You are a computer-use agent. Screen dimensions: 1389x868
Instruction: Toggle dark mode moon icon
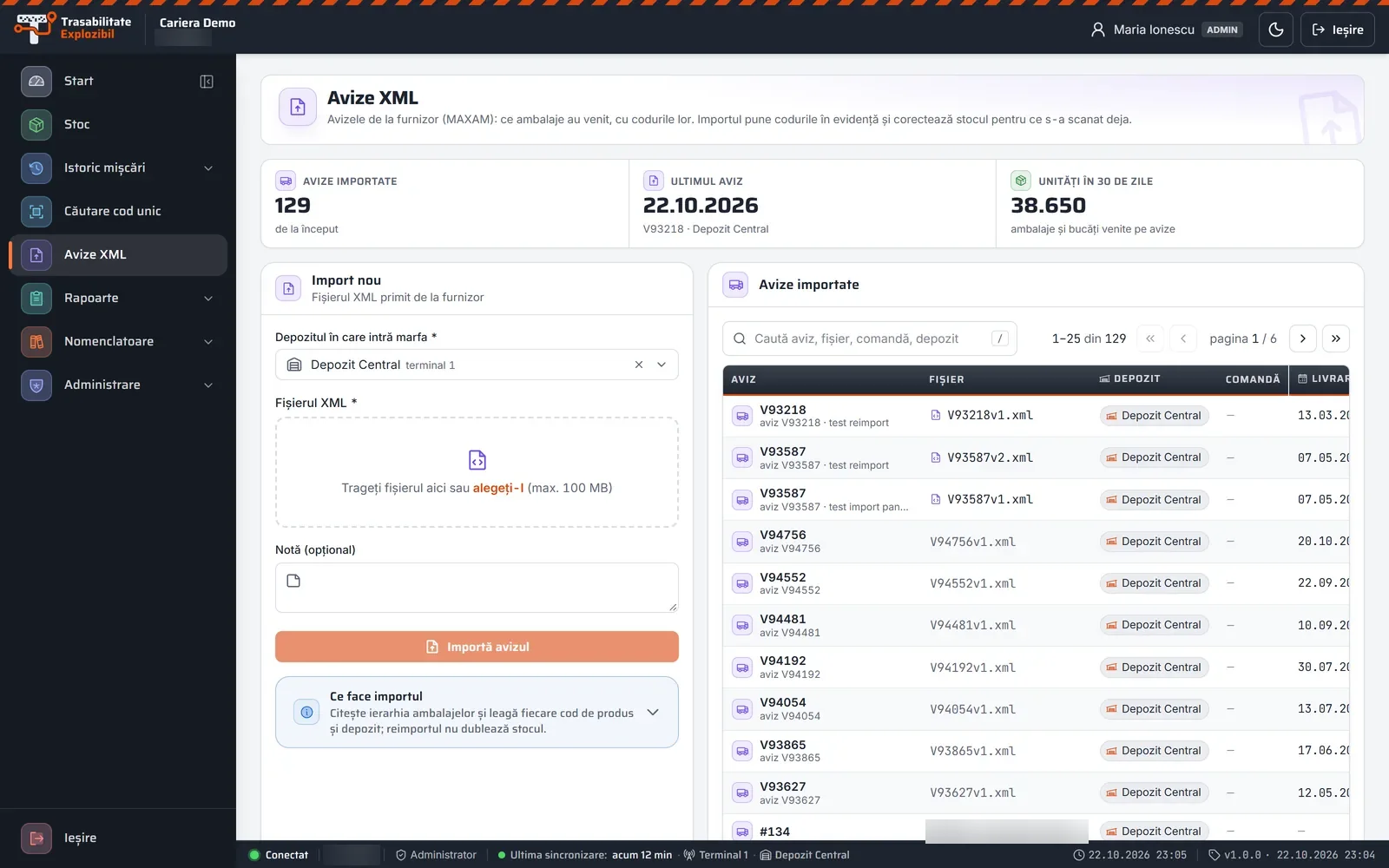(x=1276, y=30)
